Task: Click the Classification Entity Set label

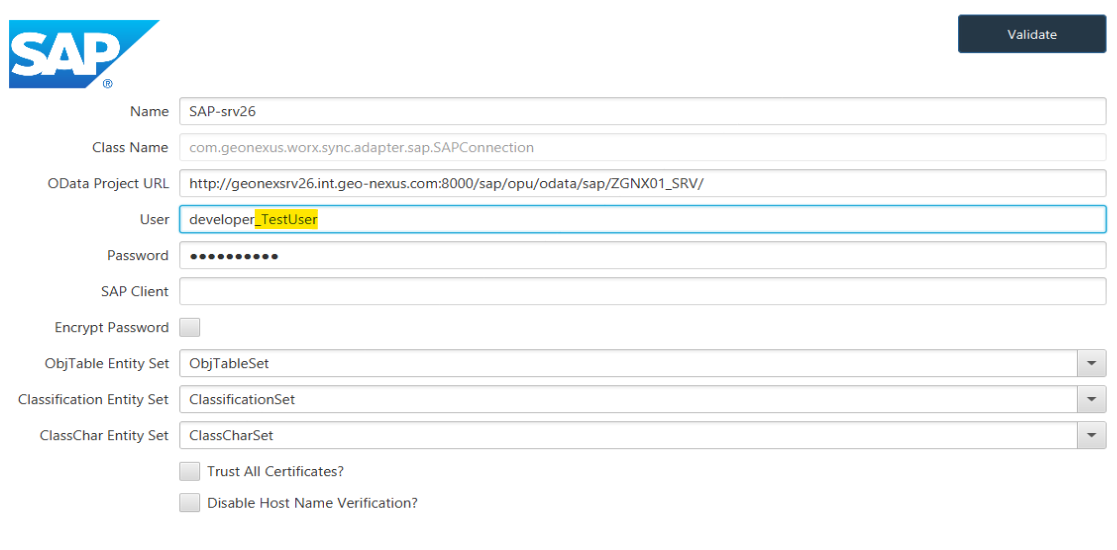Action: click(x=93, y=400)
